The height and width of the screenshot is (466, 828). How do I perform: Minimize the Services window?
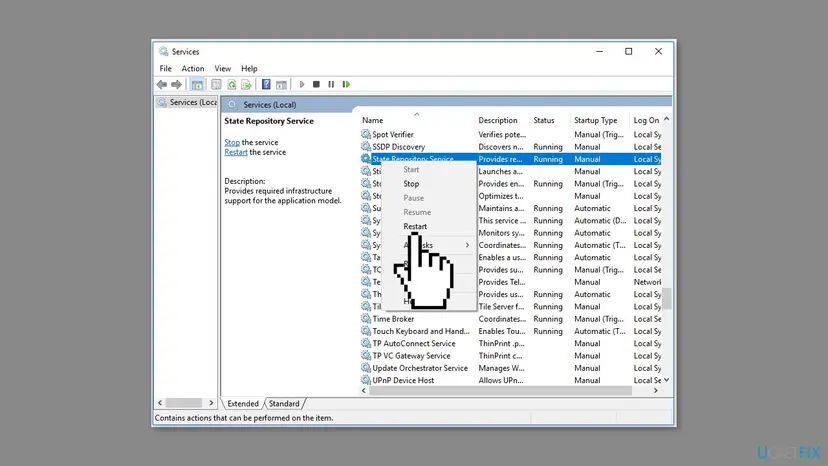pos(599,51)
